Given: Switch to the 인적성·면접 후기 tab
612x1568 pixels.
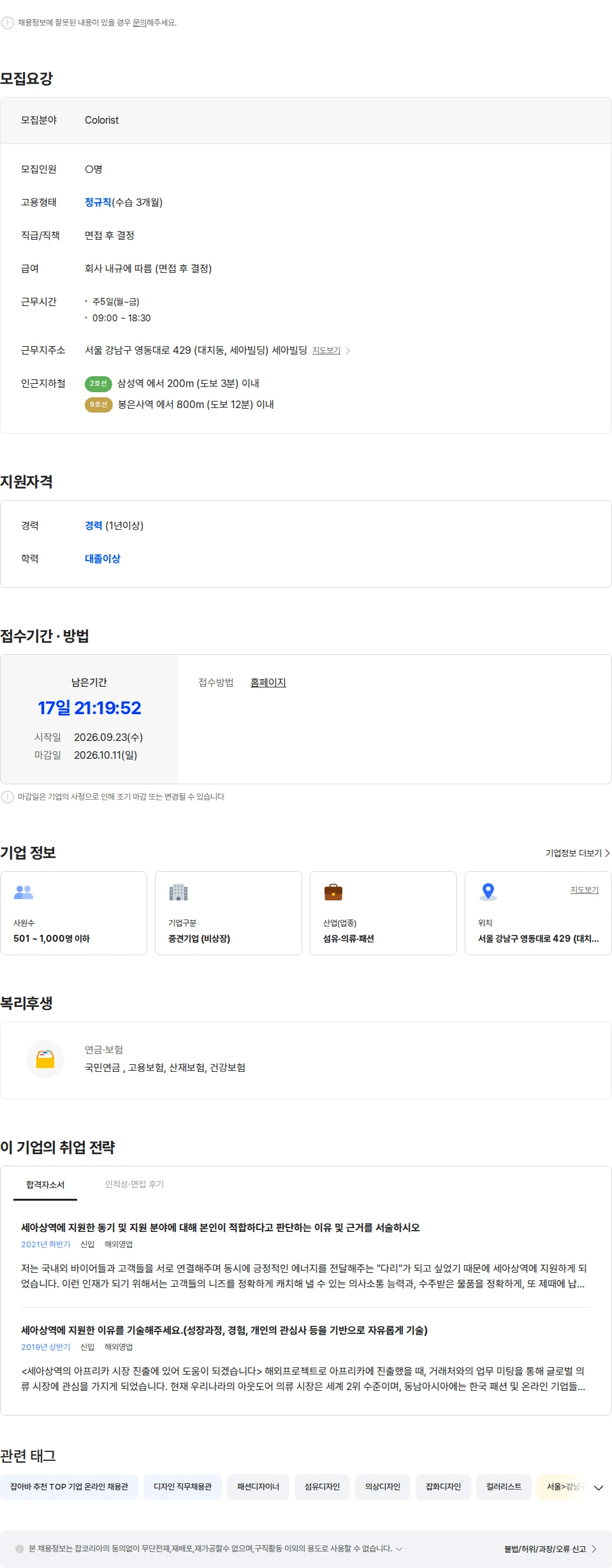Looking at the screenshot, I should (x=135, y=1184).
